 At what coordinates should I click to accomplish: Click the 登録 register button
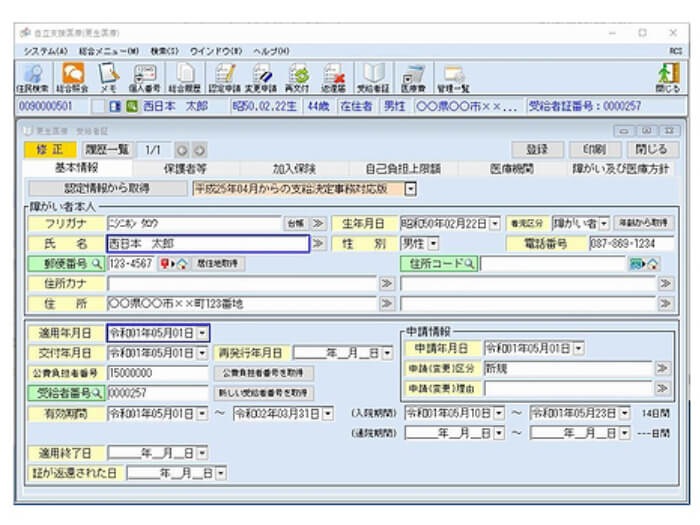tap(537, 149)
